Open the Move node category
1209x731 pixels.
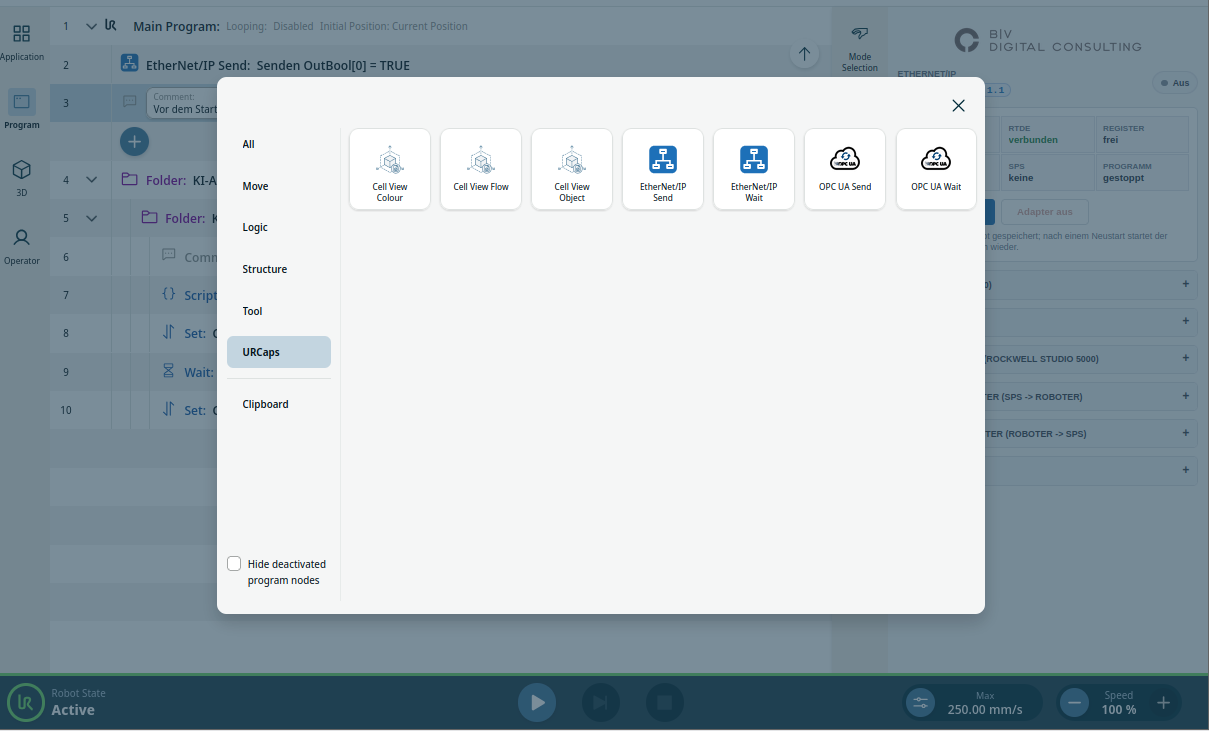click(x=279, y=186)
